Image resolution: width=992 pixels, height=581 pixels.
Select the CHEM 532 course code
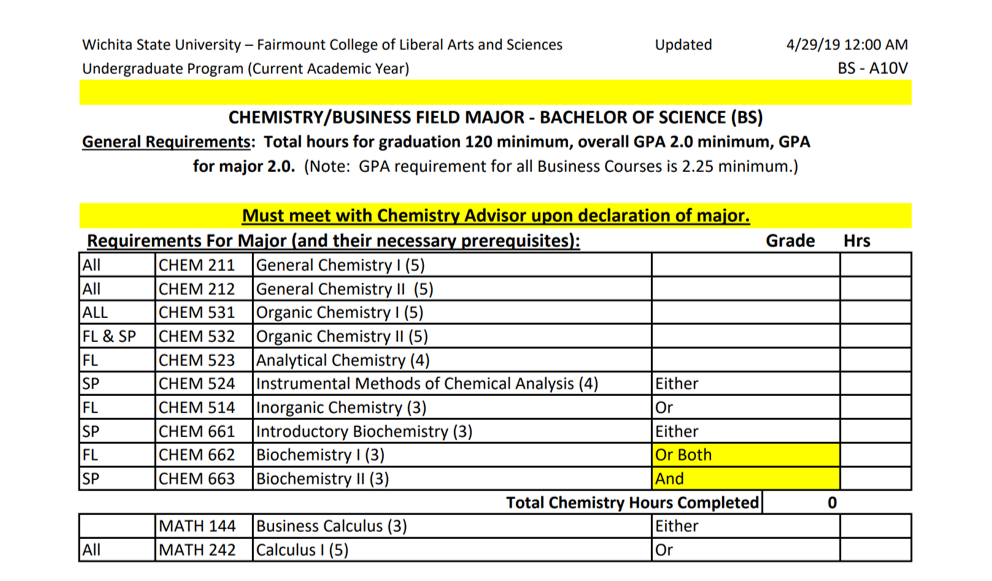pyautogui.click(x=197, y=336)
